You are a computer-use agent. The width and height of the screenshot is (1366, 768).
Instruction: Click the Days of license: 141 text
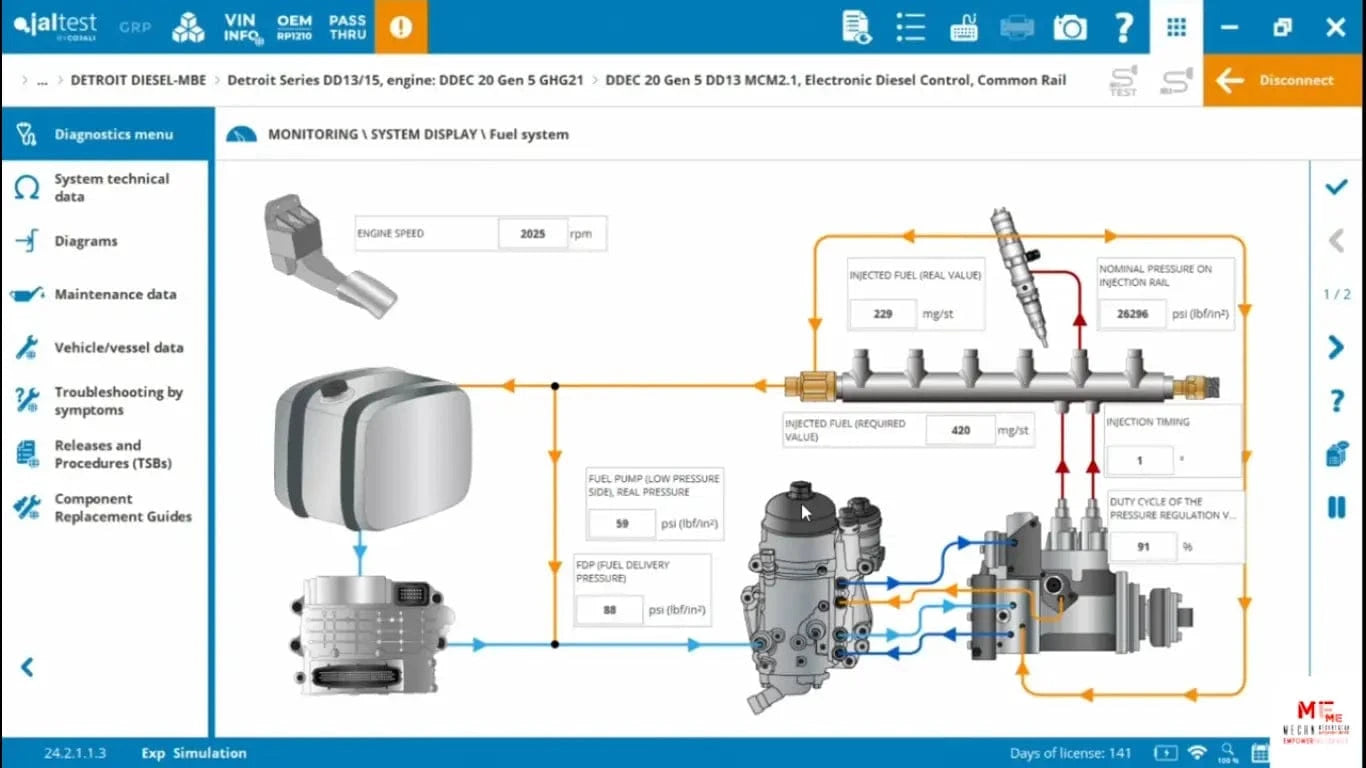click(1070, 753)
